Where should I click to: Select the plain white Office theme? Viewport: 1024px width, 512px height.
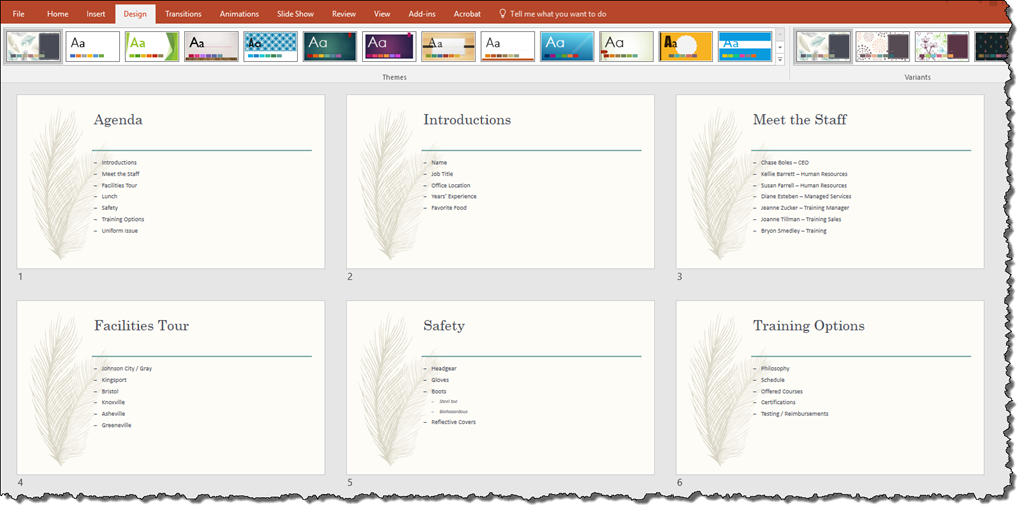pyautogui.click(x=92, y=46)
